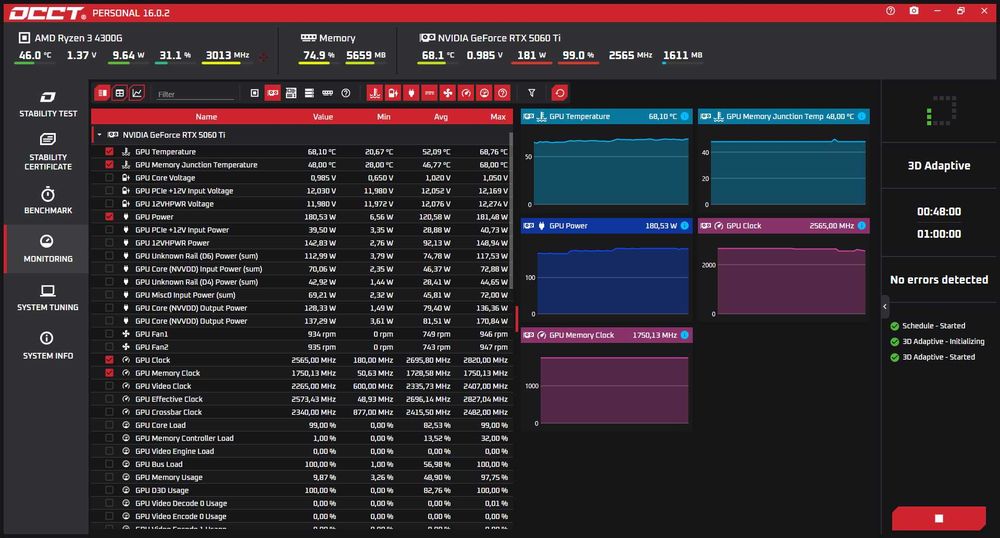Collapse the right status side panel arrow
Viewport: 1000px width, 538px height.
click(x=885, y=307)
